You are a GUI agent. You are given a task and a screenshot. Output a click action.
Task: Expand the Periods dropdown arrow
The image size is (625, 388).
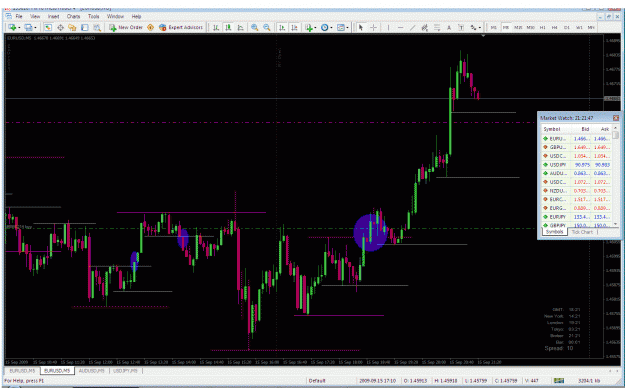[331, 28]
